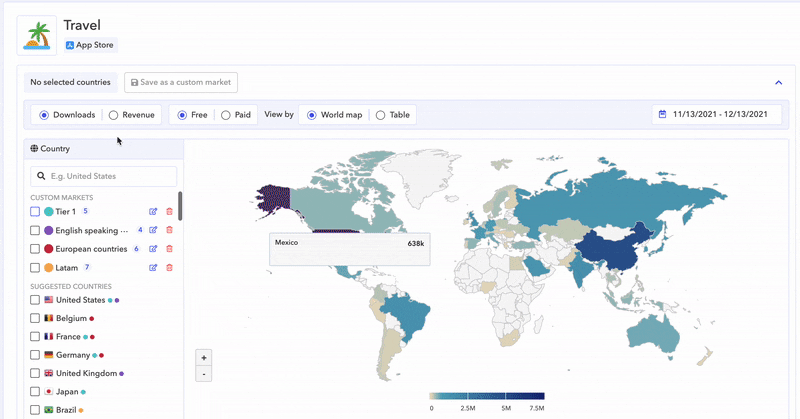The width and height of the screenshot is (800, 419).
Task: Open the date range picker
Action: [716, 115]
